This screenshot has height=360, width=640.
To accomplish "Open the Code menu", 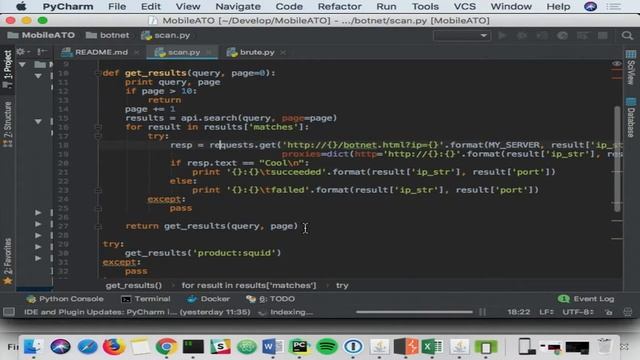I will pos(289,7).
